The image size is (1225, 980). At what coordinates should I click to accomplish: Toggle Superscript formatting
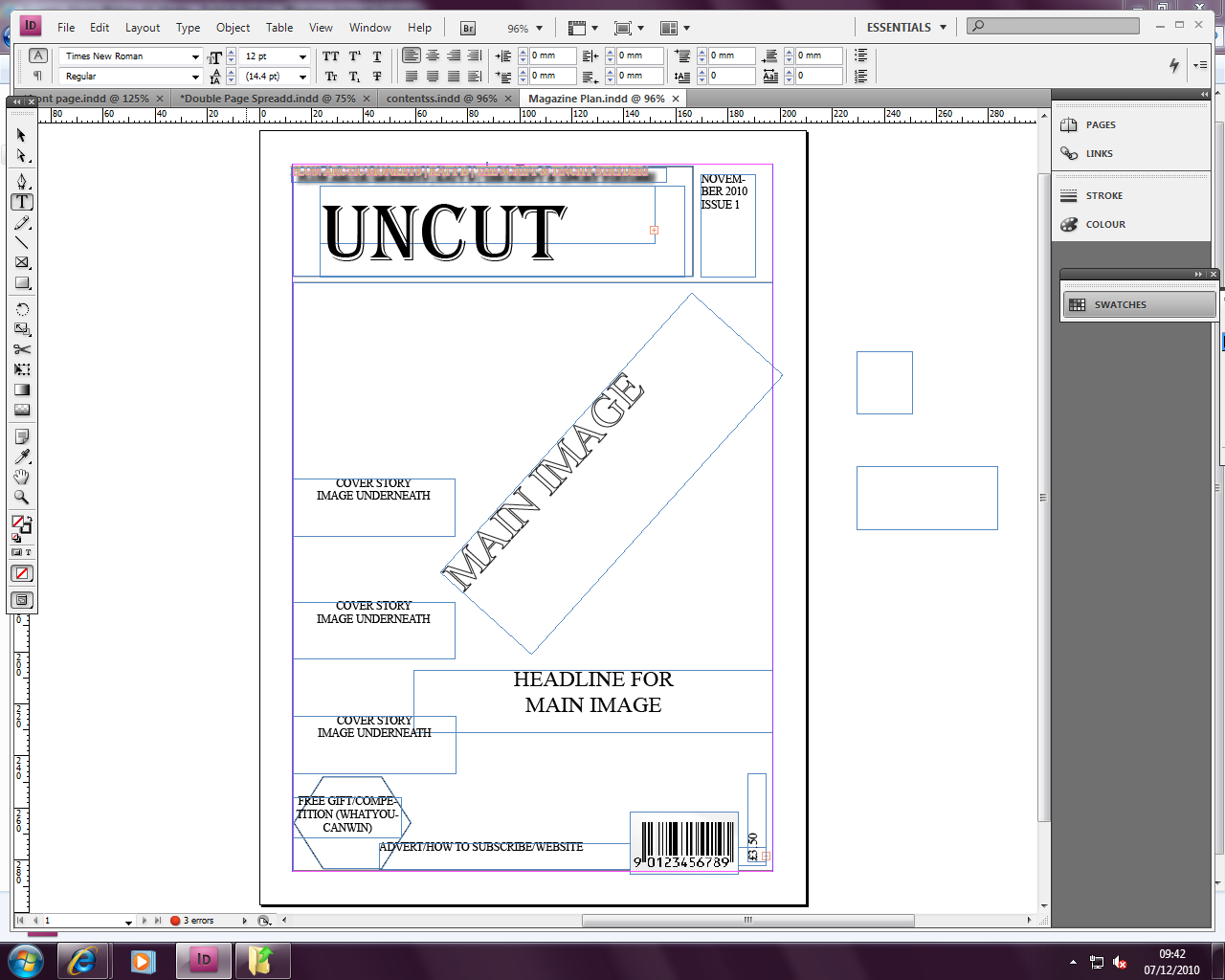pyautogui.click(x=353, y=56)
